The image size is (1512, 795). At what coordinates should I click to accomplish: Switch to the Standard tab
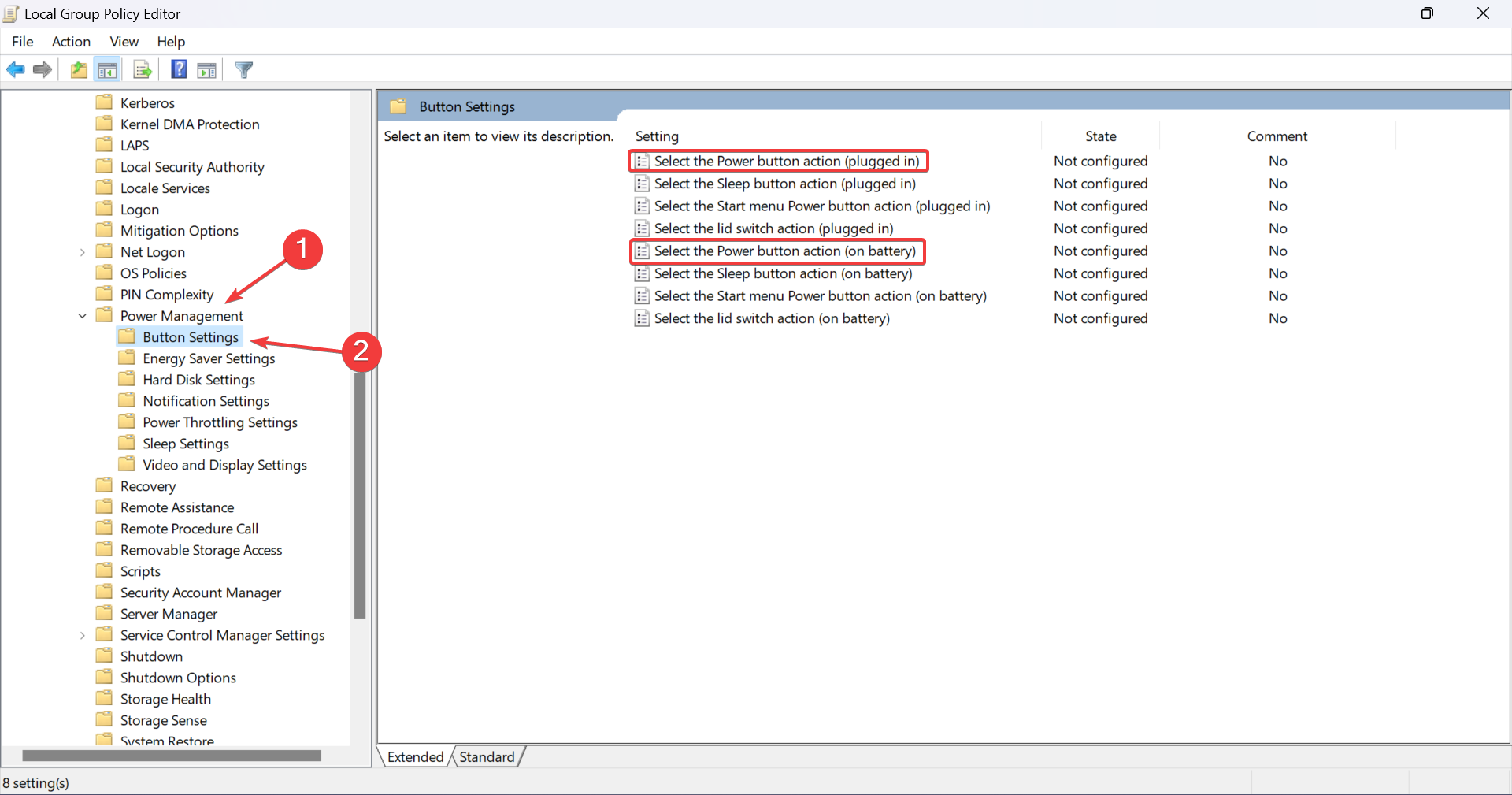tap(487, 756)
